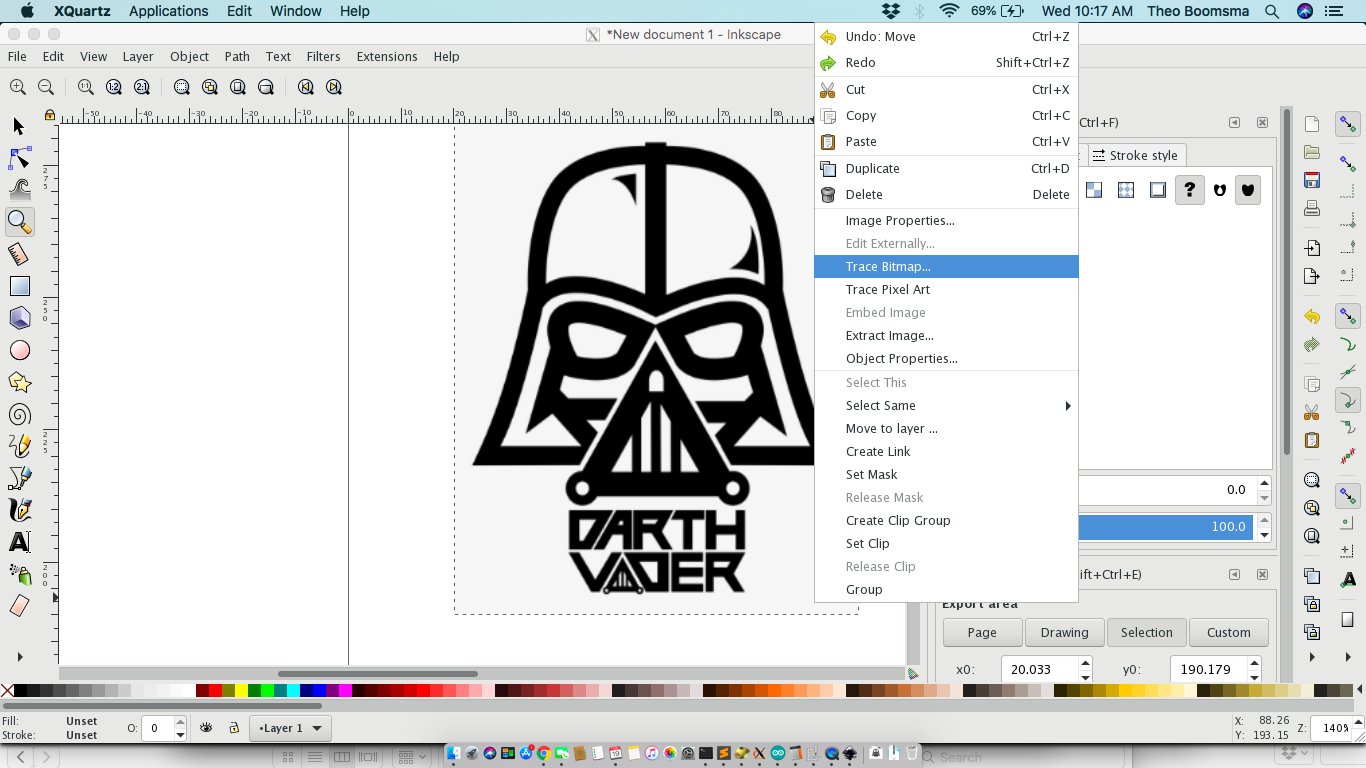Click the x0 export coordinate field
Image resolution: width=1366 pixels, height=768 pixels.
tap(1040, 669)
